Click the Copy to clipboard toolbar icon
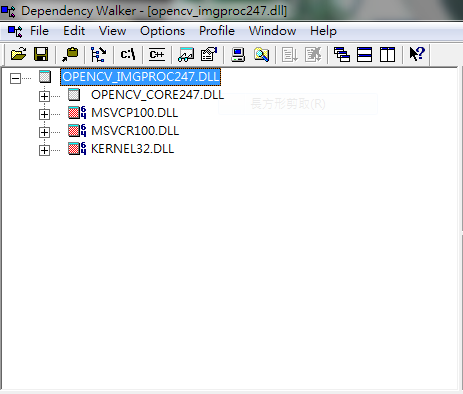Viewport: 463px width, 394px height. click(70, 54)
